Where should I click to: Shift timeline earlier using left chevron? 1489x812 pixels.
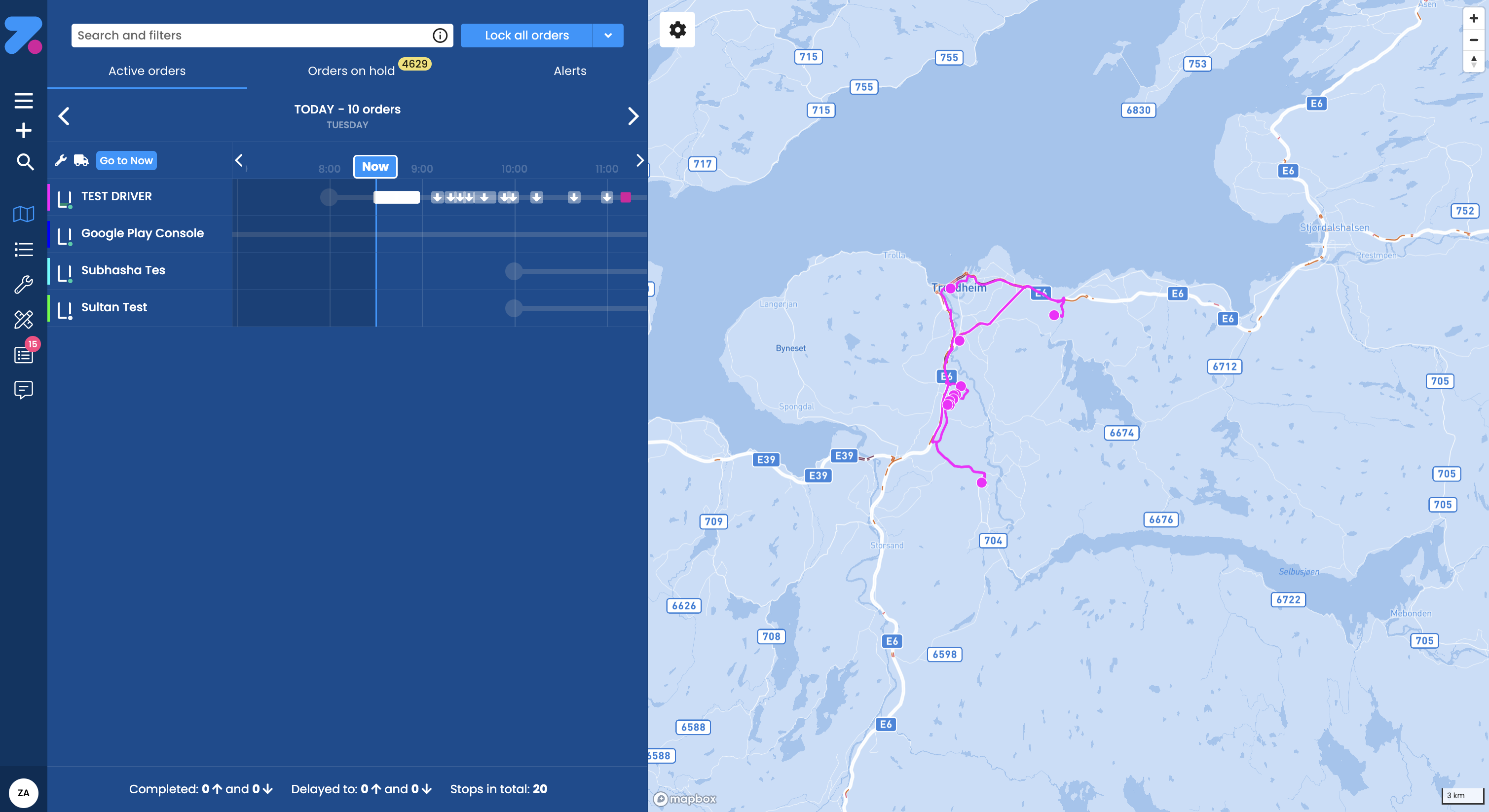click(239, 161)
